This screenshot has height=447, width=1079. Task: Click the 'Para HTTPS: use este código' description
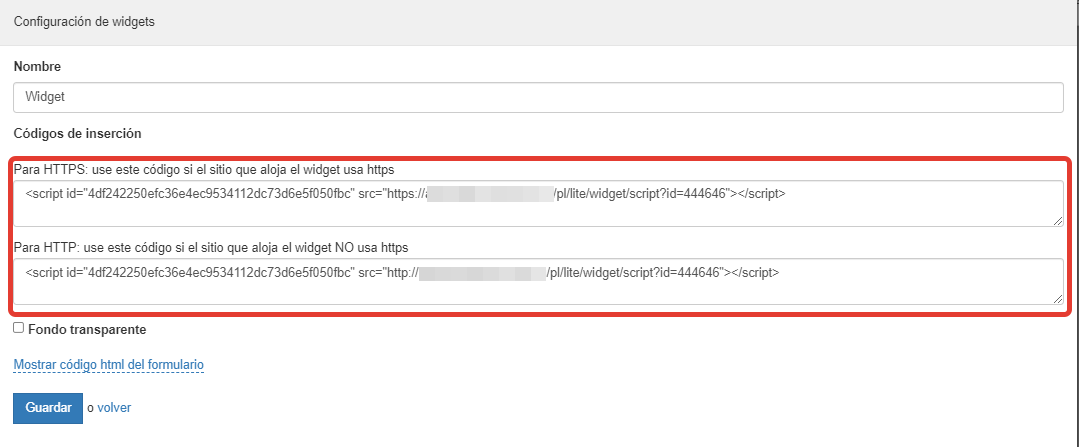pyautogui.click(x=204, y=169)
